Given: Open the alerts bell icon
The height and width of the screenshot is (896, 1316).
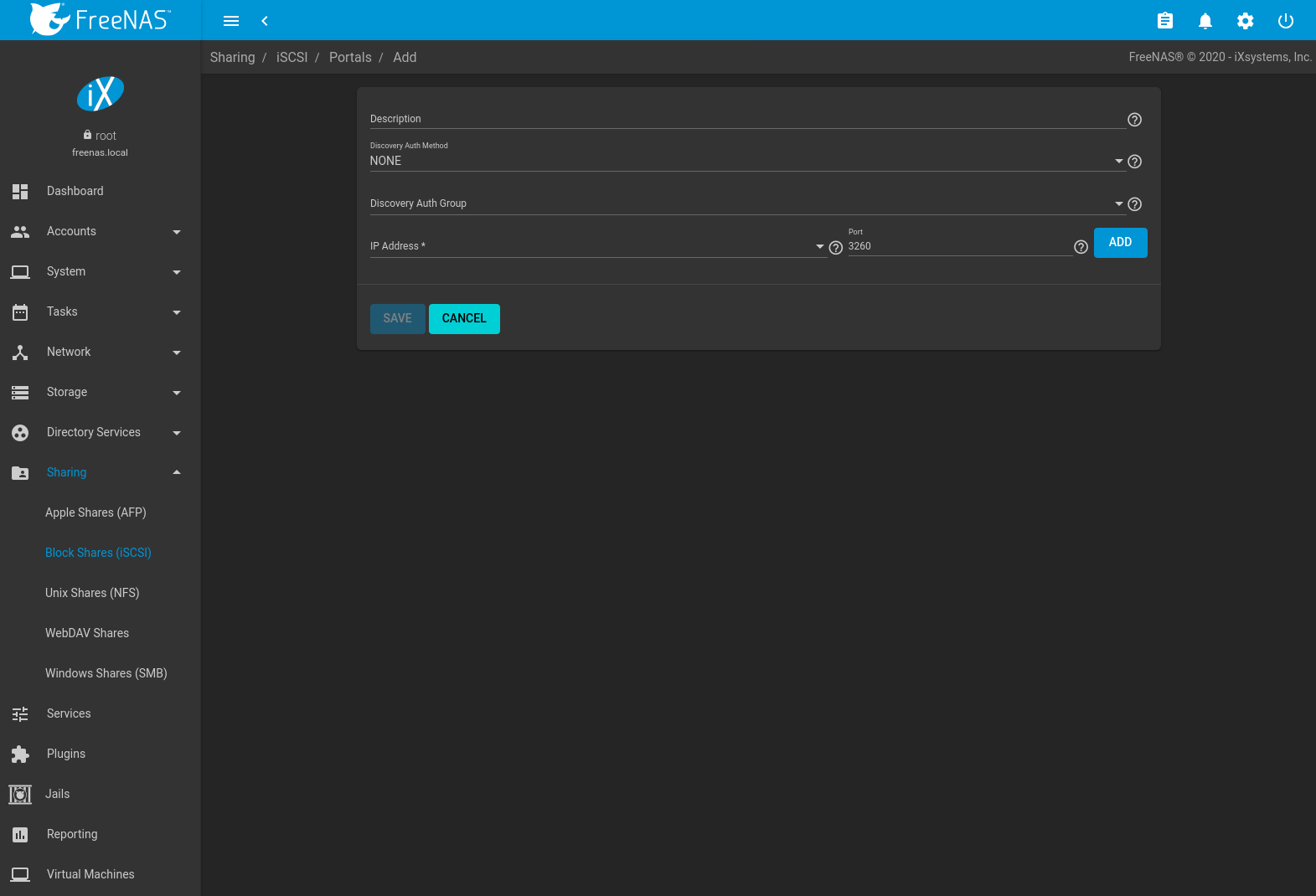Looking at the screenshot, I should click(1205, 21).
